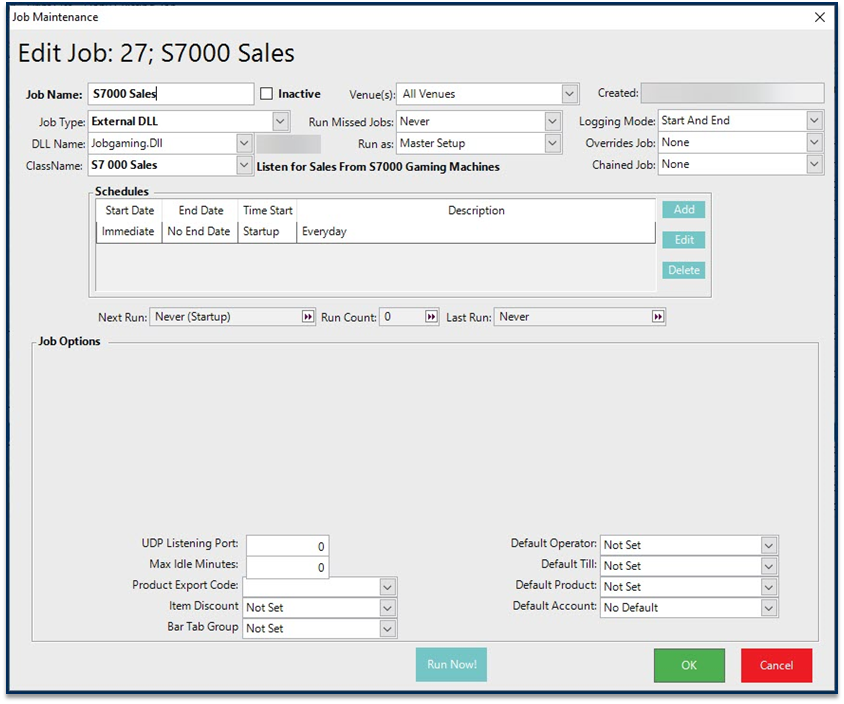Expand the Default Operator dropdown
This screenshot has height=704, width=844.
pyautogui.click(x=769, y=545)
